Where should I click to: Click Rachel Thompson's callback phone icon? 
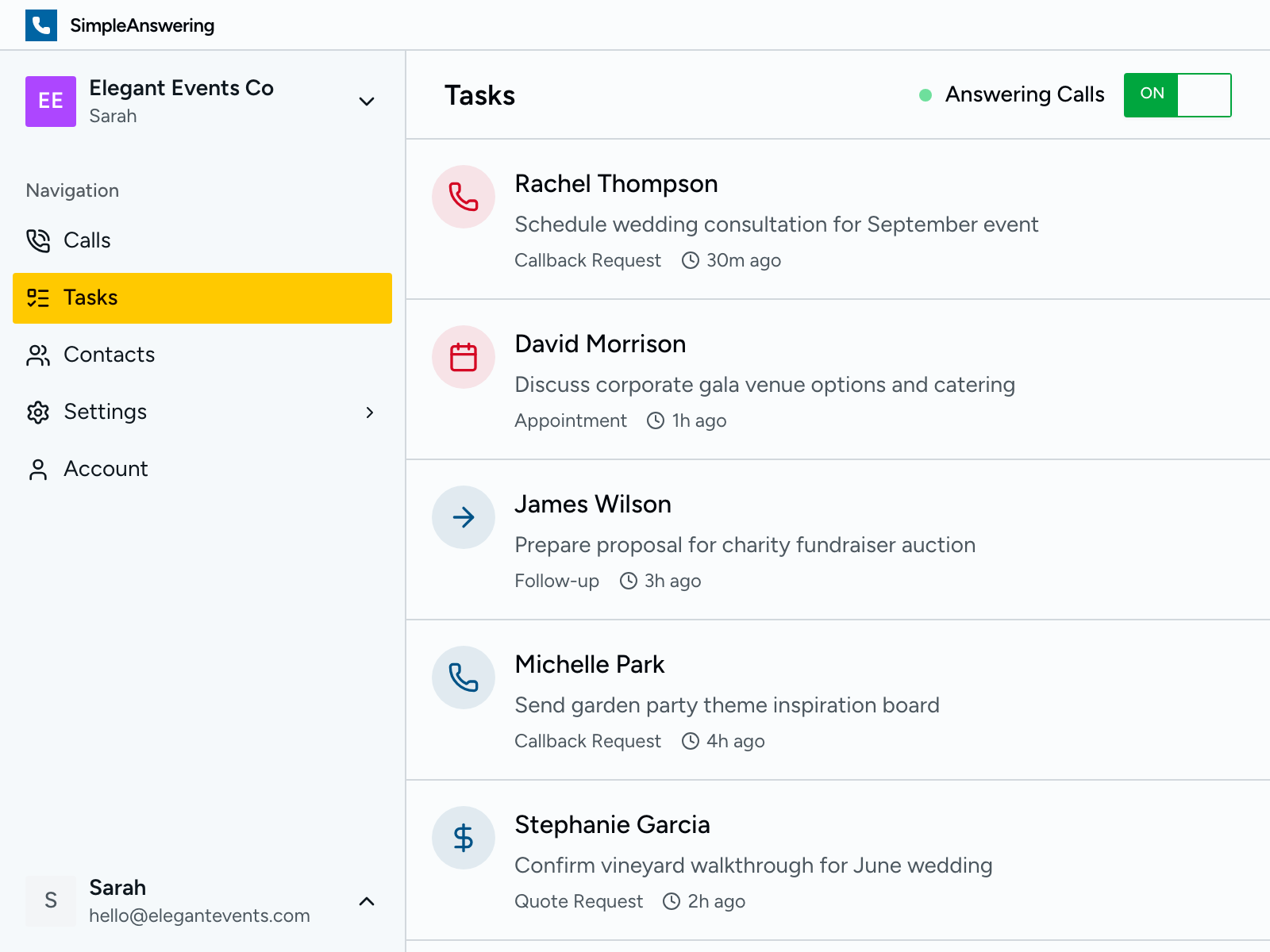coord(463,197)
